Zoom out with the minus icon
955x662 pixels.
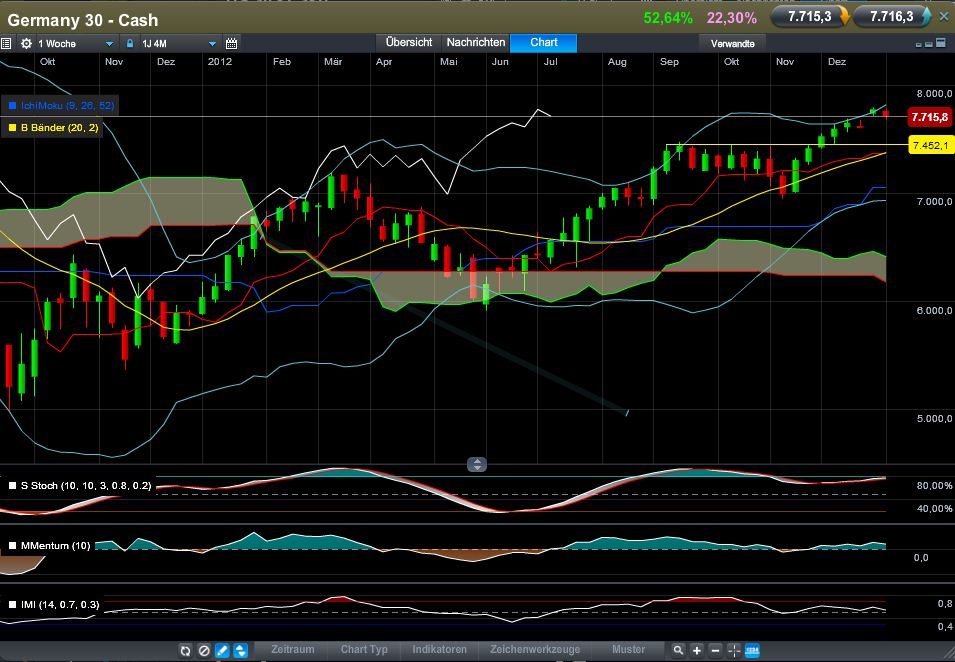point(716,650)
